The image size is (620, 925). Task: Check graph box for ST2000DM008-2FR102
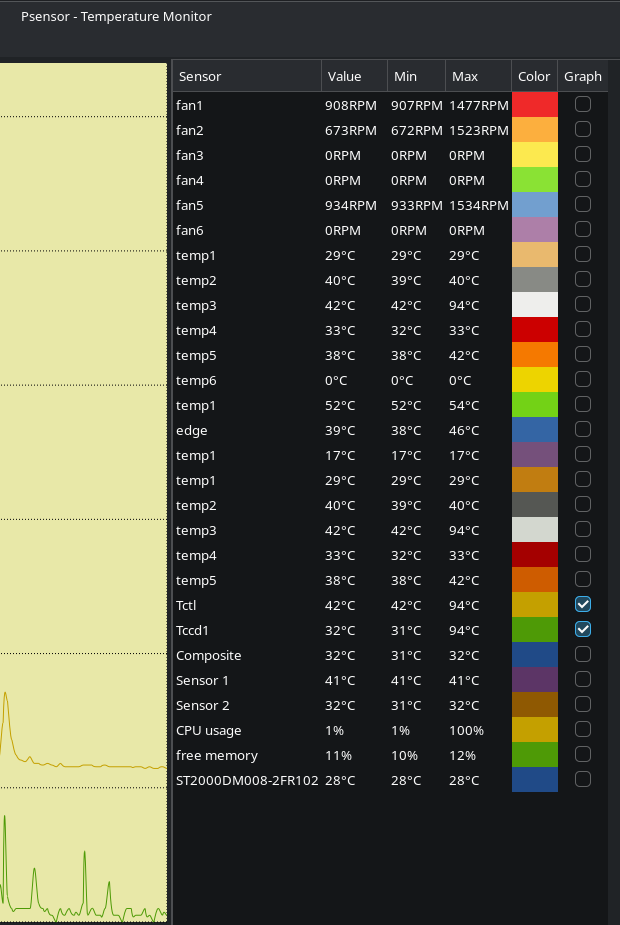(x=582, y=779)
